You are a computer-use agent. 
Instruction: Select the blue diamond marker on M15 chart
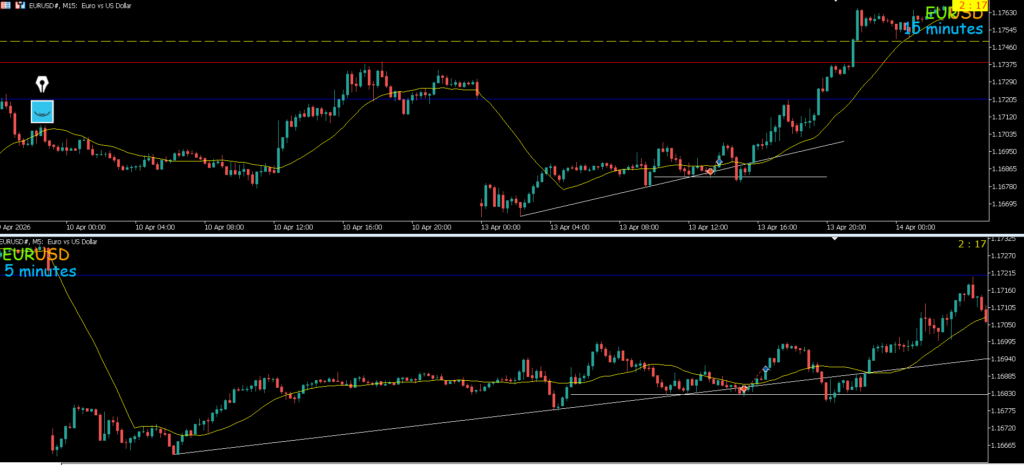click(x=719, y=161)
